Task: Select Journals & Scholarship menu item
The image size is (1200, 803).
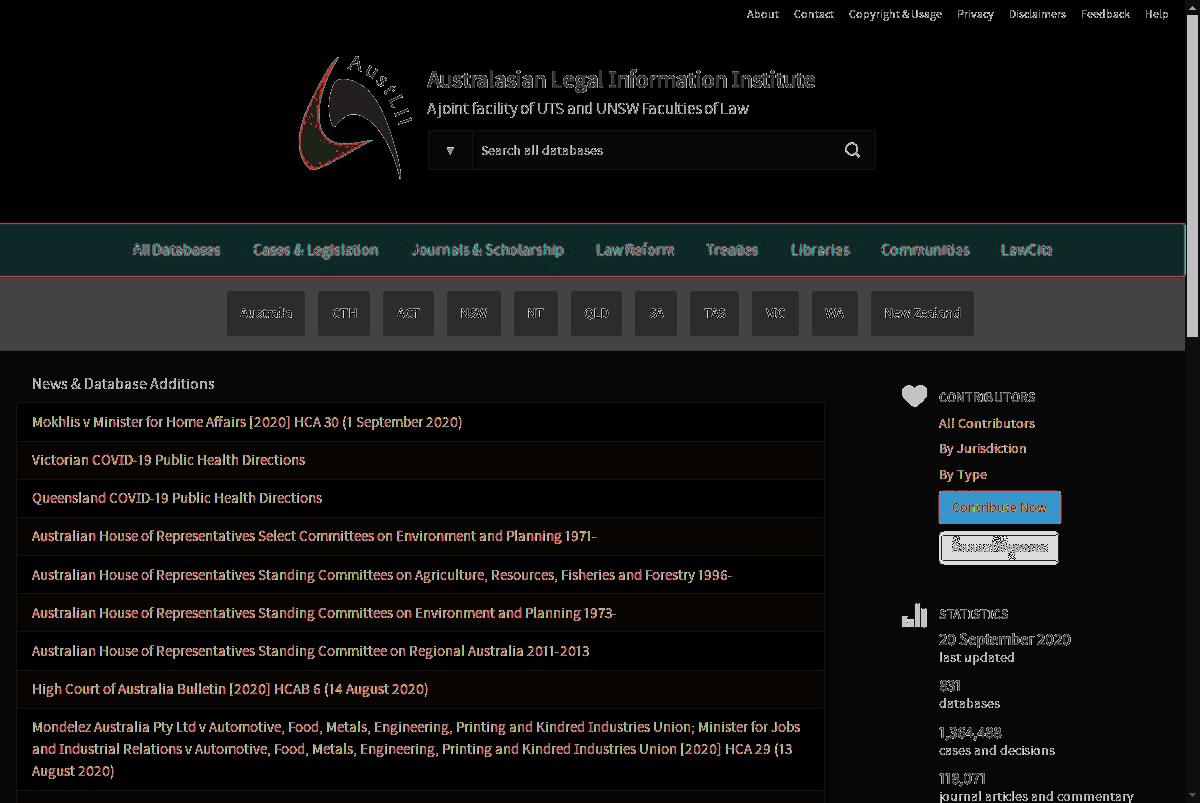Action: [487, 250]
